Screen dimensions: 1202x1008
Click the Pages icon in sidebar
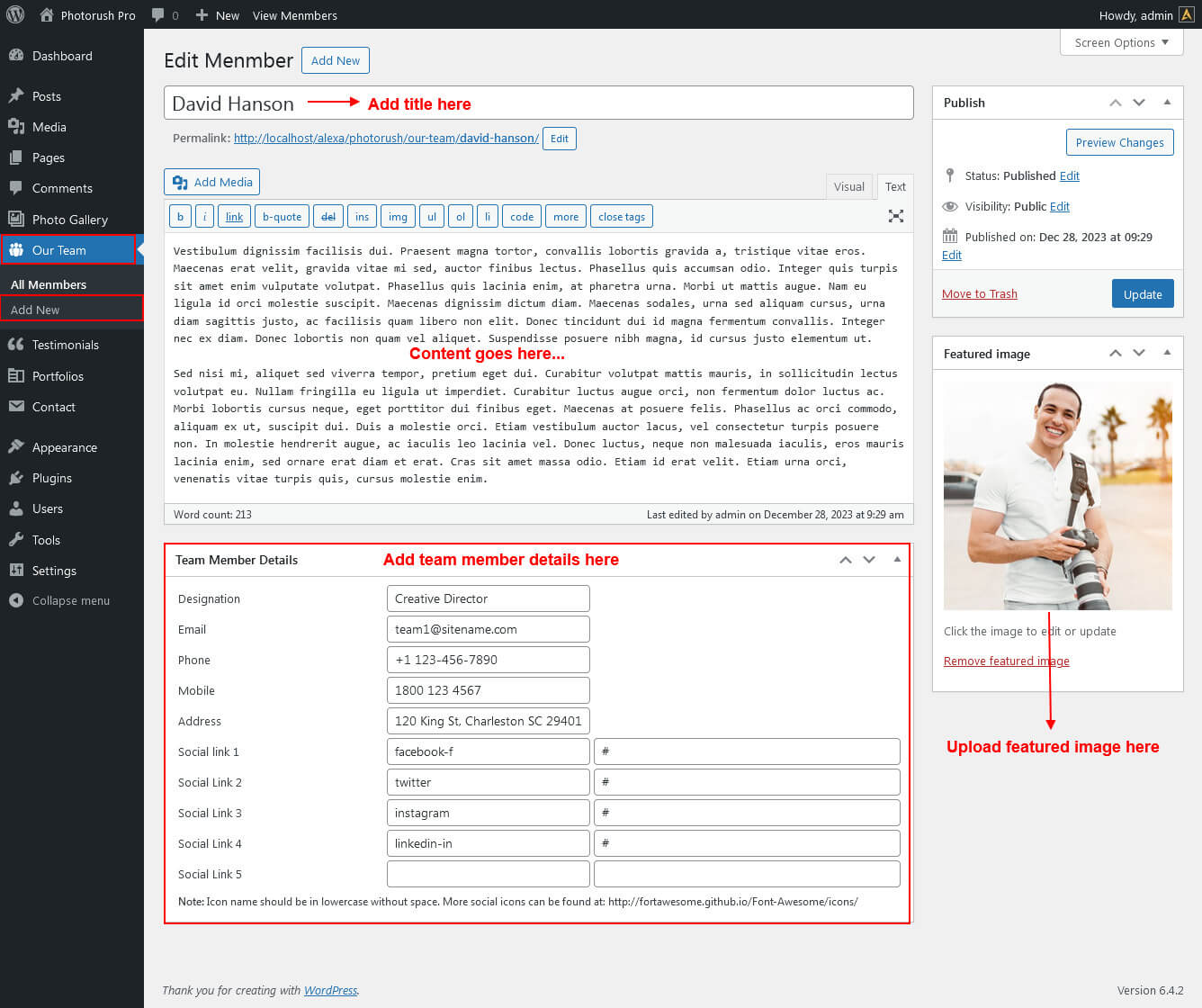[16, 157]
